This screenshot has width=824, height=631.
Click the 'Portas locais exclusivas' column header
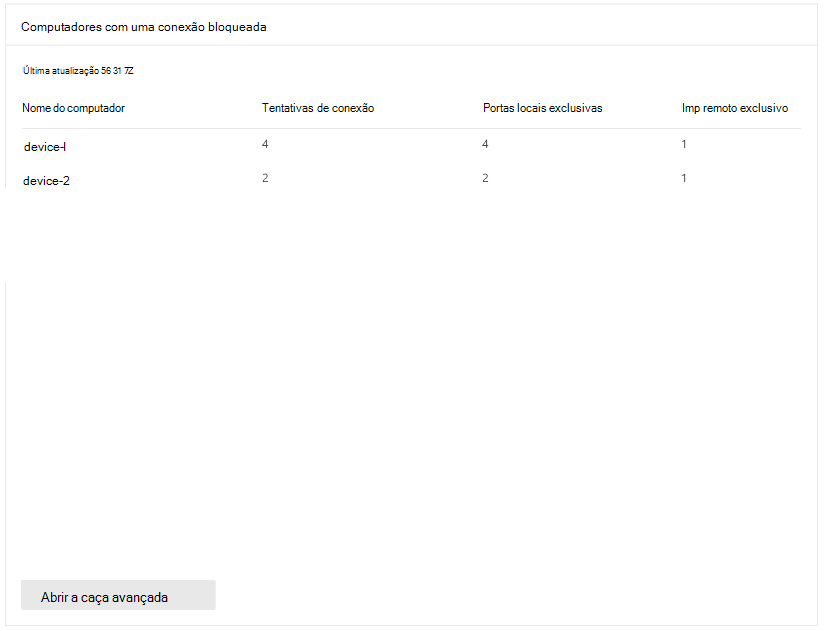pos(543,108)
